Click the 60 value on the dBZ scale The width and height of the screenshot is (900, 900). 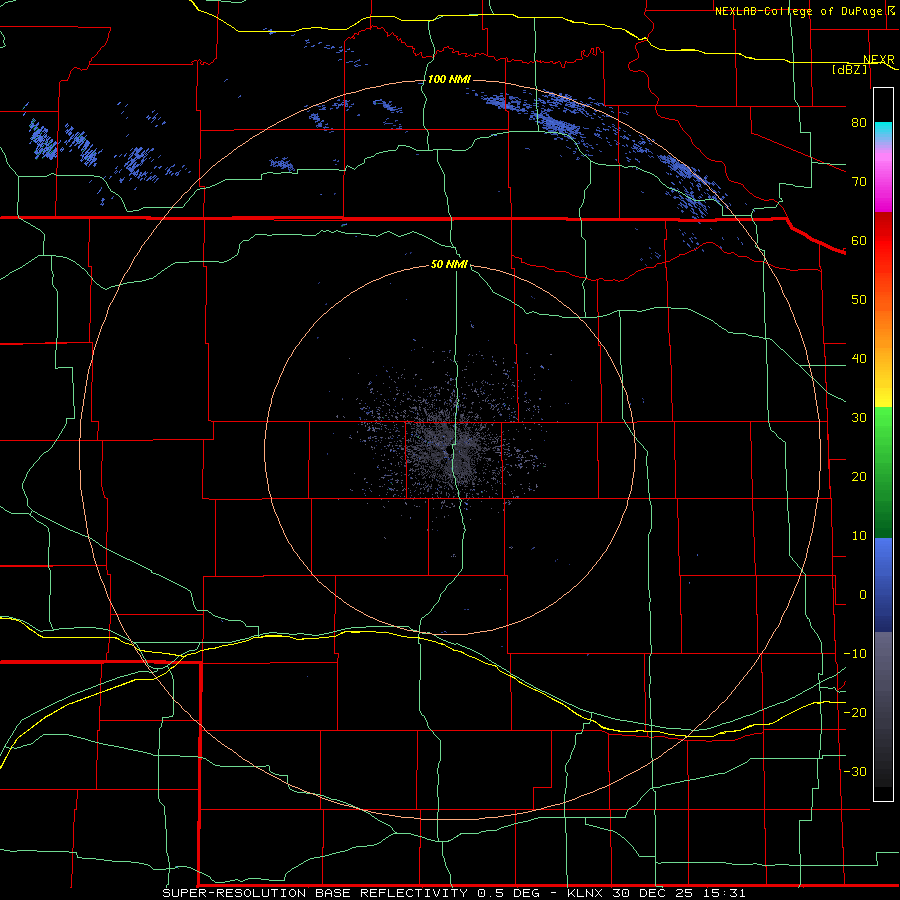859,240
